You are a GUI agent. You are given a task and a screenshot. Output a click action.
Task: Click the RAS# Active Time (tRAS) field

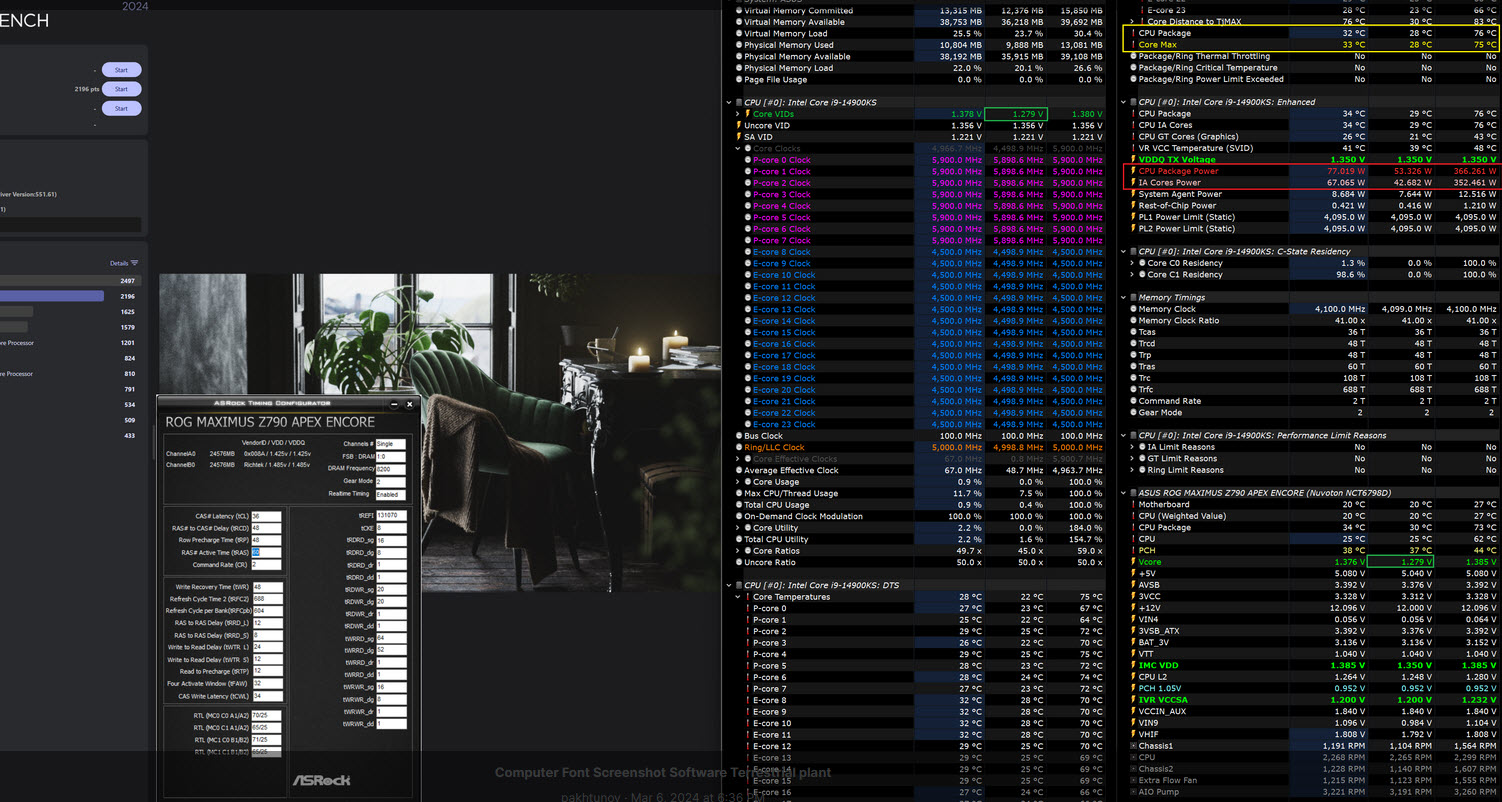point(267,552)
